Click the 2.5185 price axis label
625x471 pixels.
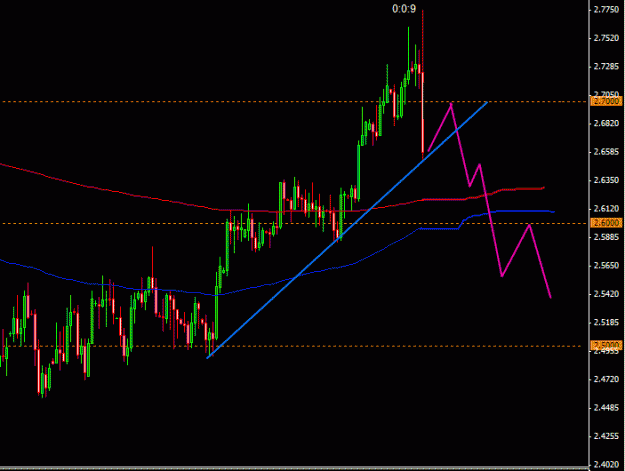pyautogui.click(x=606, y=322)
